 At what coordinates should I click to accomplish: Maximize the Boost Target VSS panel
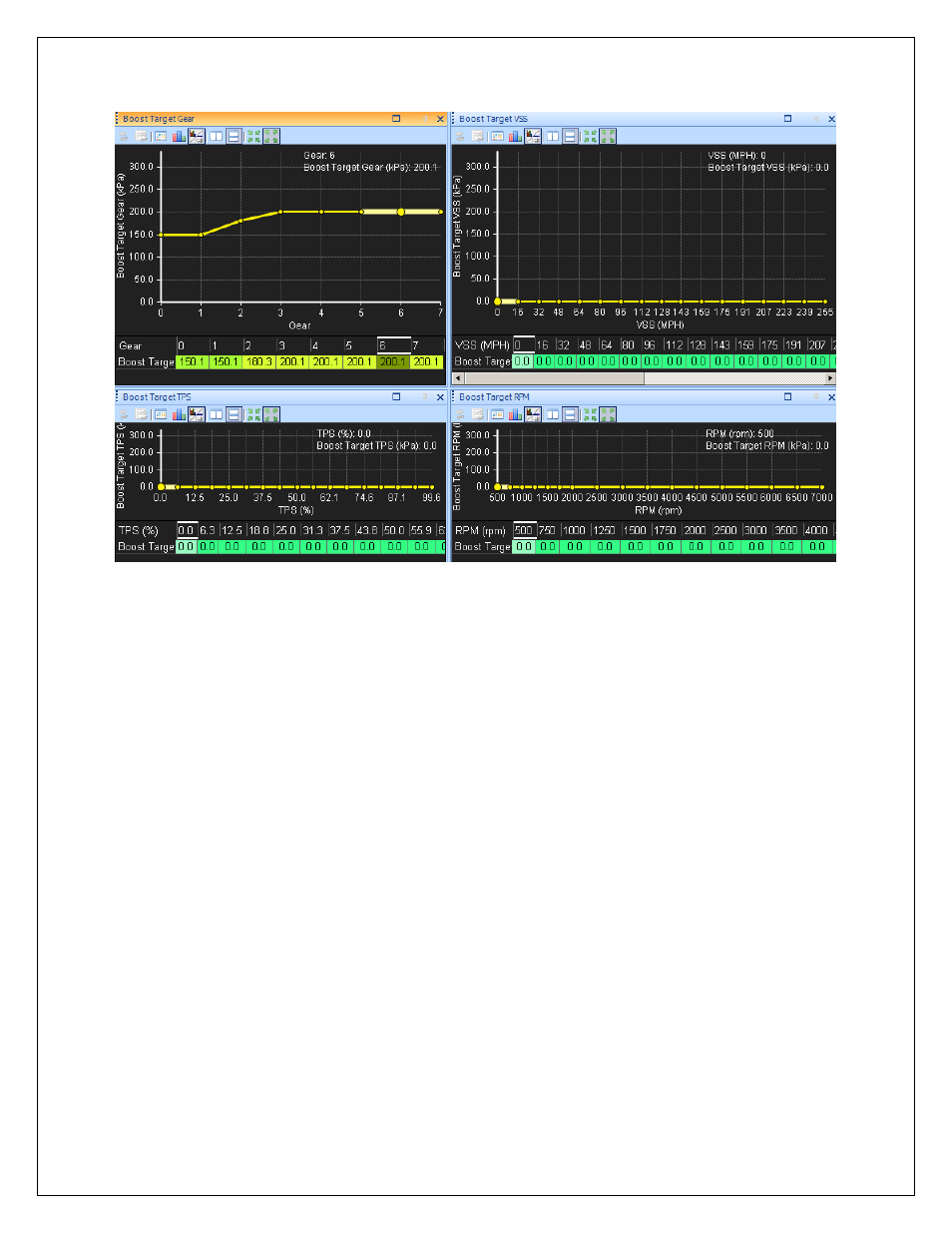[787, 119]
